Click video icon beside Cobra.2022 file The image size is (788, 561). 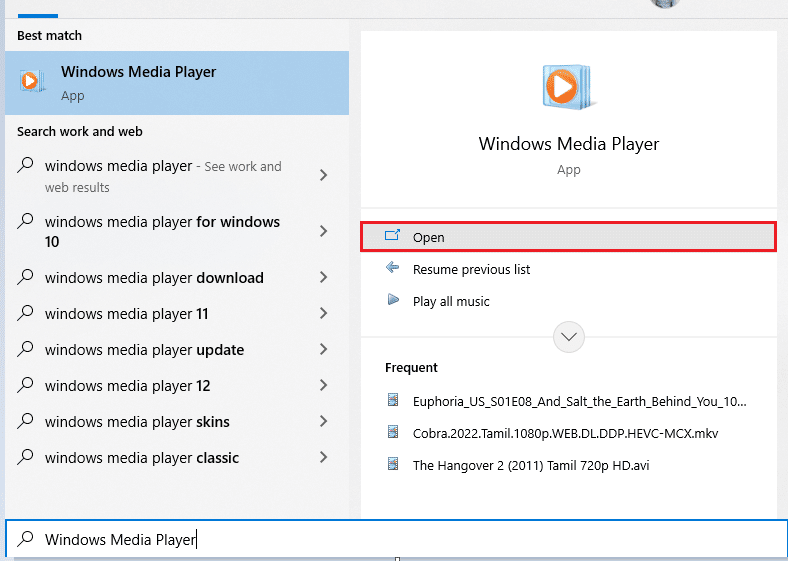point(393,432)
